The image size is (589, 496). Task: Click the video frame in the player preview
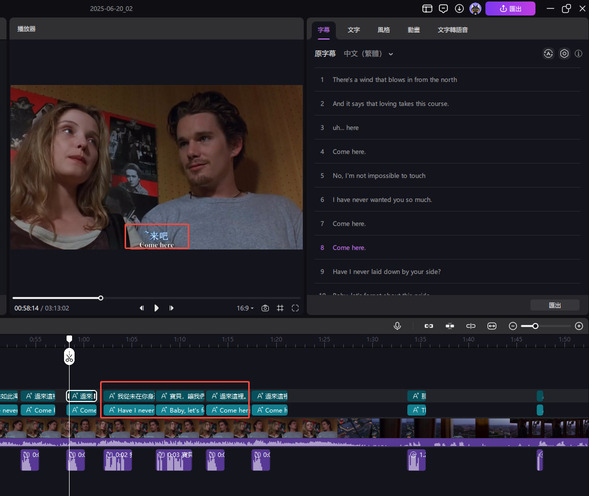(x=157, y=167)
